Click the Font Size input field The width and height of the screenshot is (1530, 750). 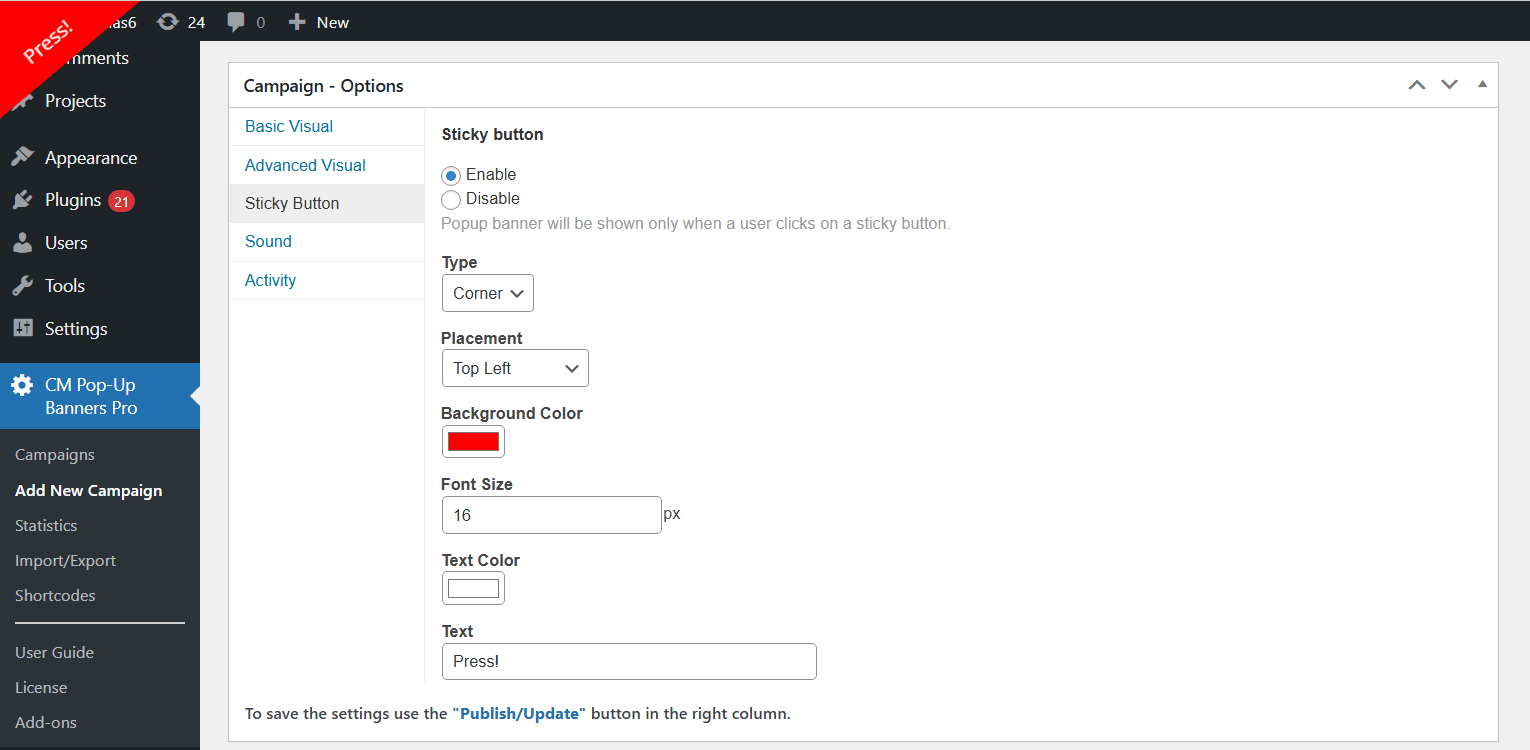pyautogui.click(x=551, y=515)
